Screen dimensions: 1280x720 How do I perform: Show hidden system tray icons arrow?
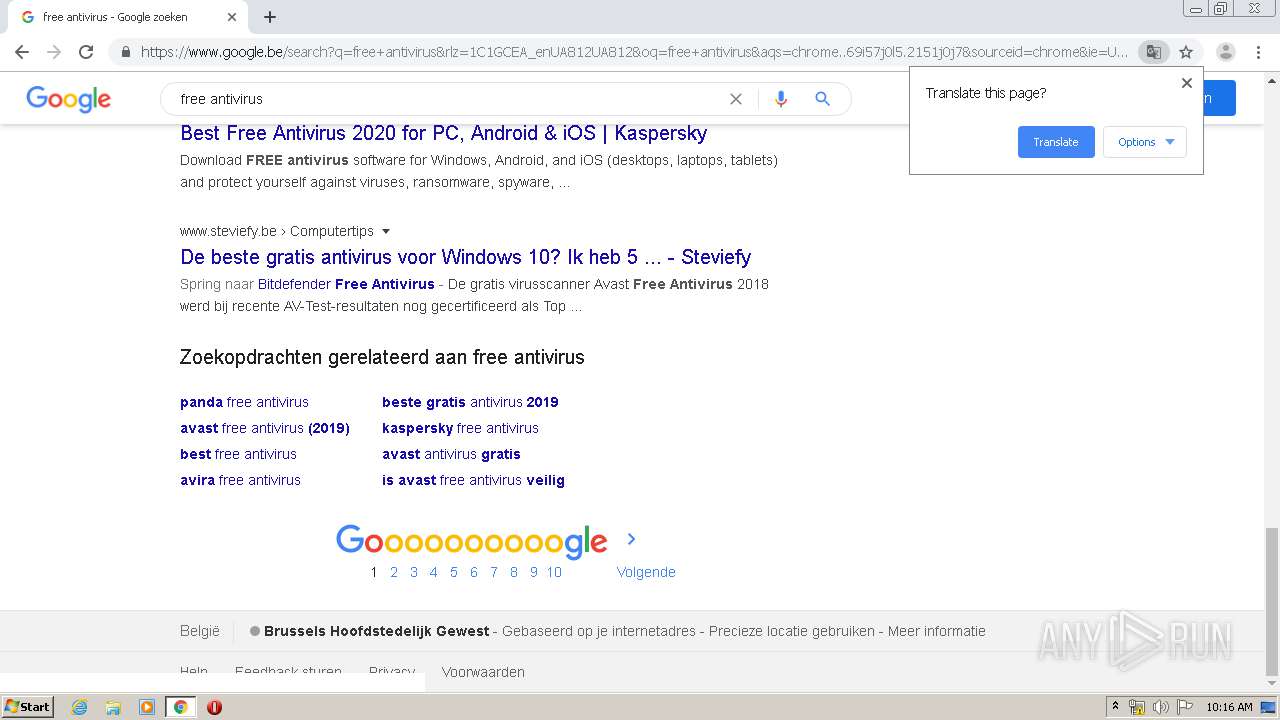point(1115,707)
